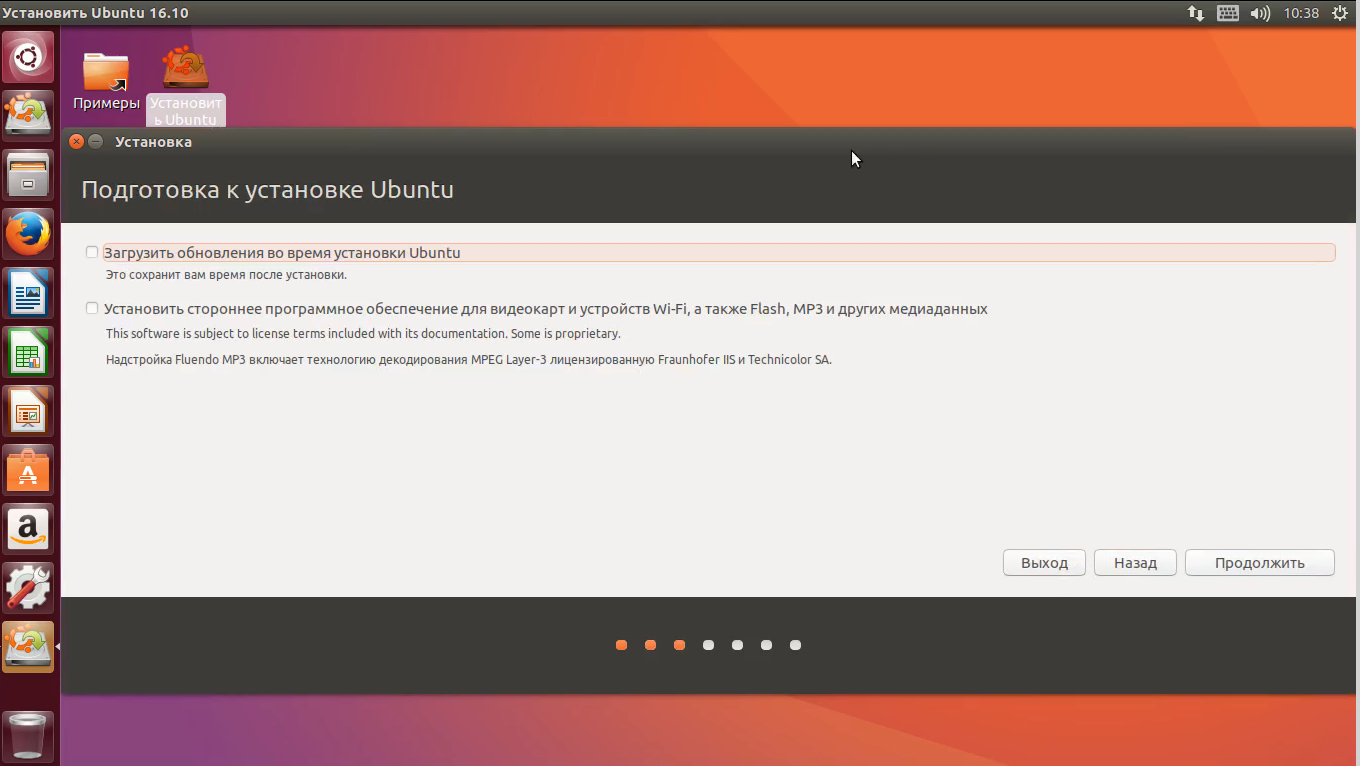Viewport: 1360px width, 766px height.
Task: Open Firefox browser from launcher
Action: point(28,234)
